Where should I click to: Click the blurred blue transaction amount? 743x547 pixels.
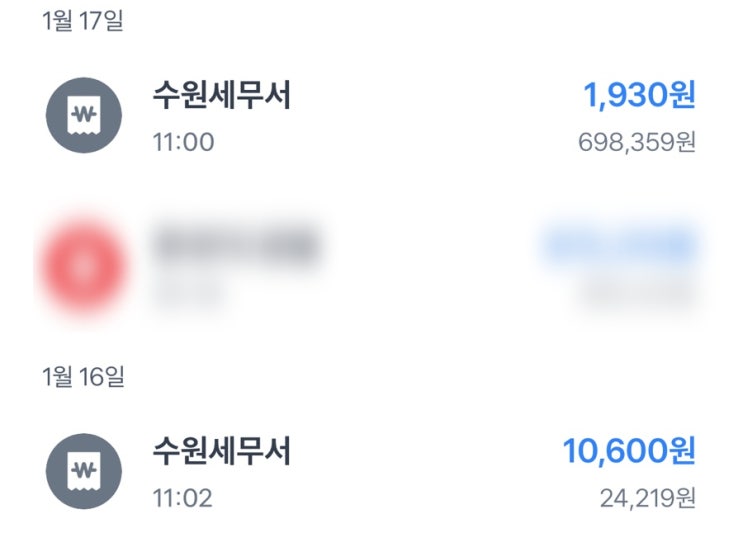point(619,245)
